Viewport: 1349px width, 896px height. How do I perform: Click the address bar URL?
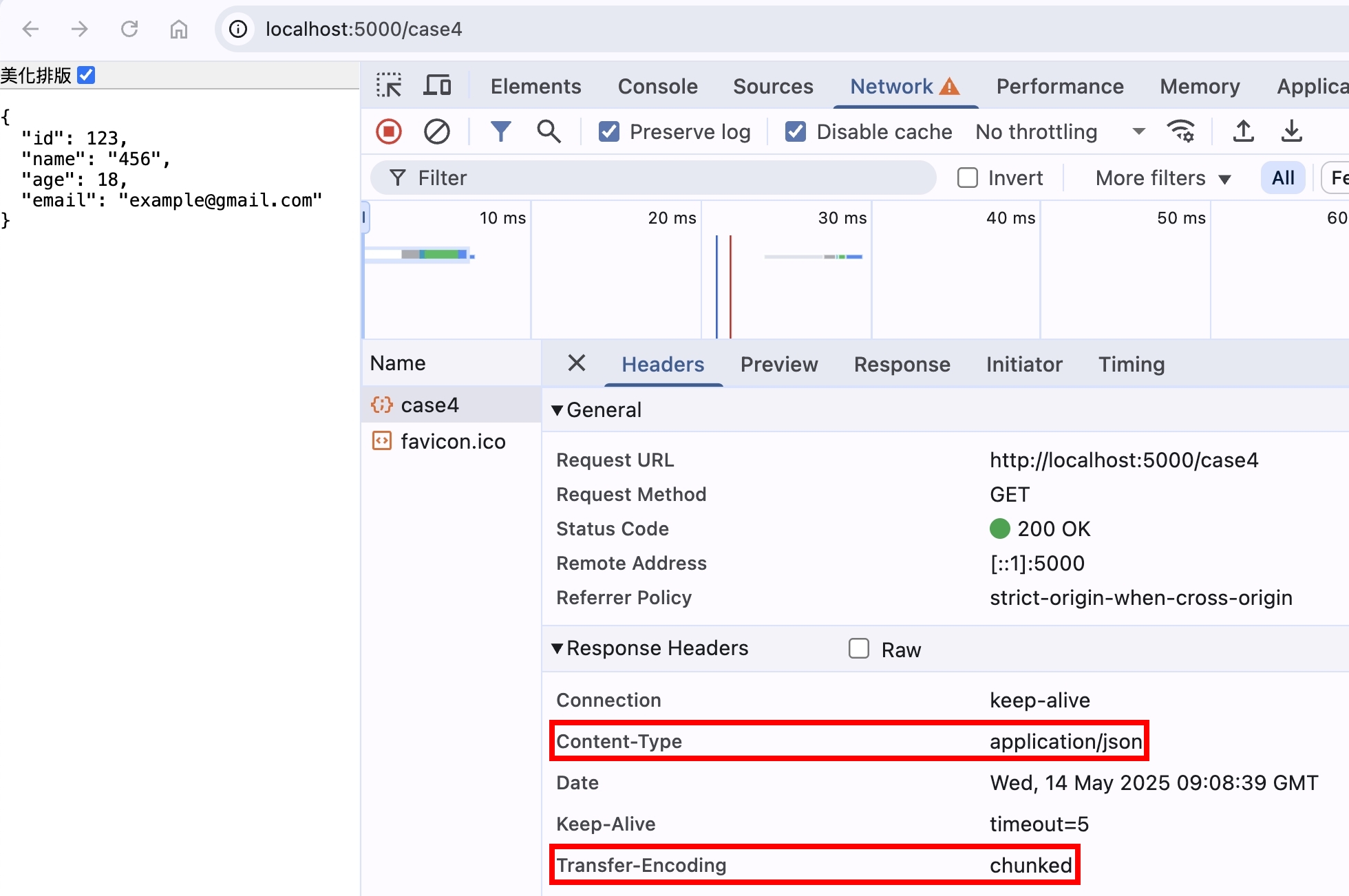click(x=363, y=29)
